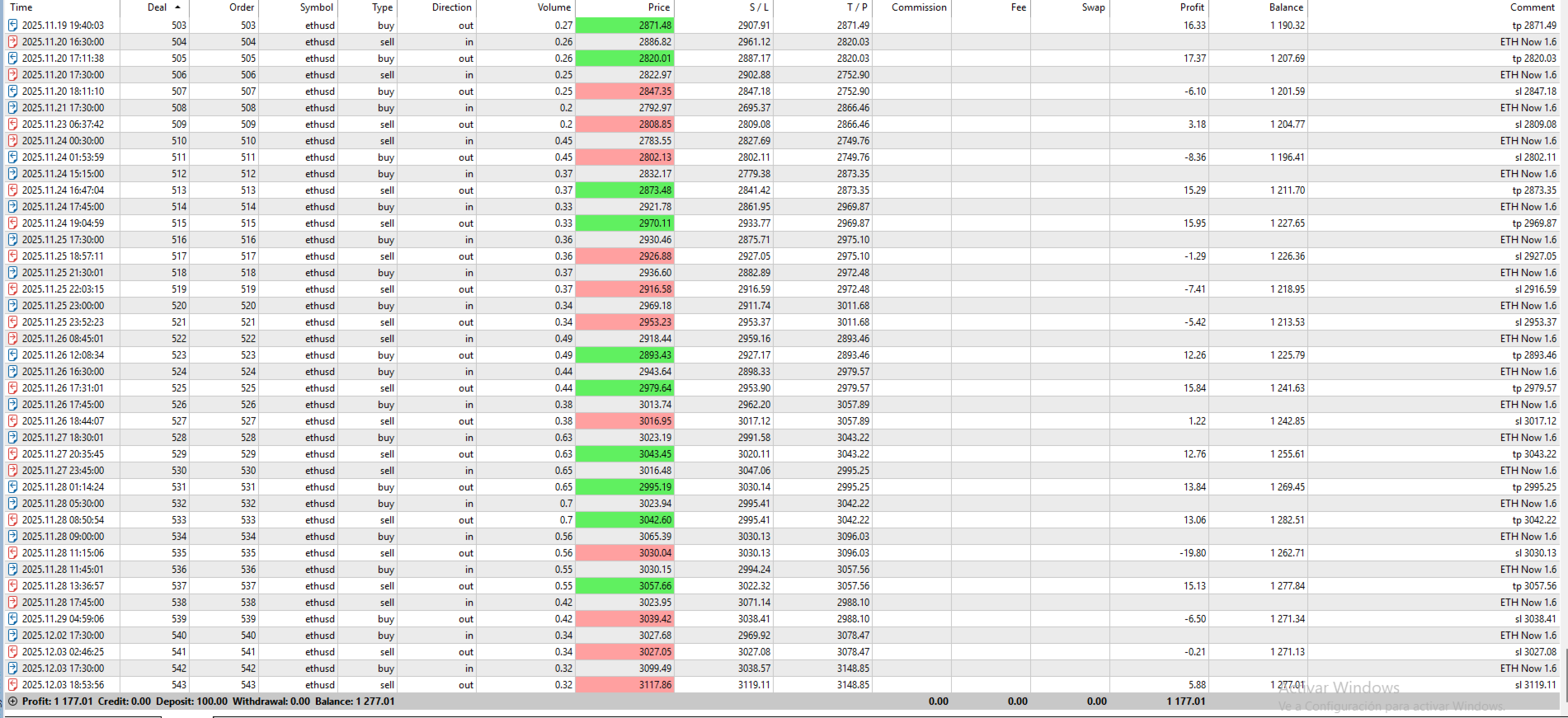Click the S / L column header

(x=759, y=7)
